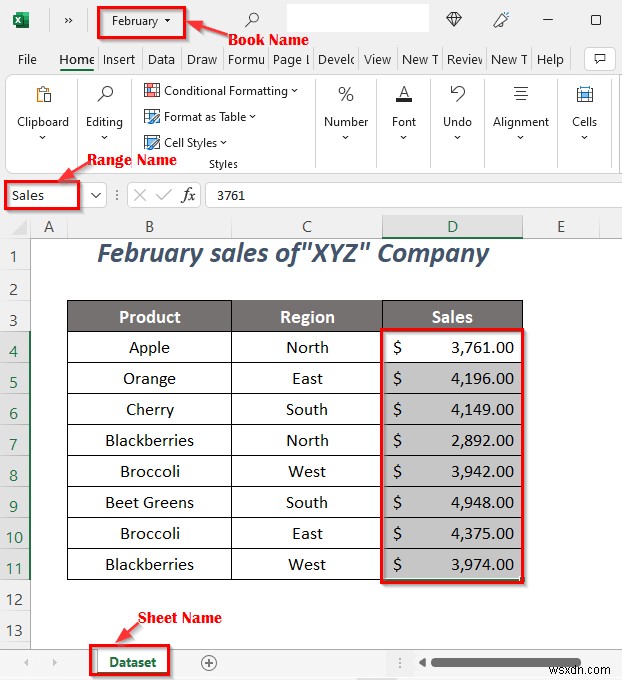Open the Formulas tab
The width and height of the screenshot is (622, 680).
tap(246, 59)
